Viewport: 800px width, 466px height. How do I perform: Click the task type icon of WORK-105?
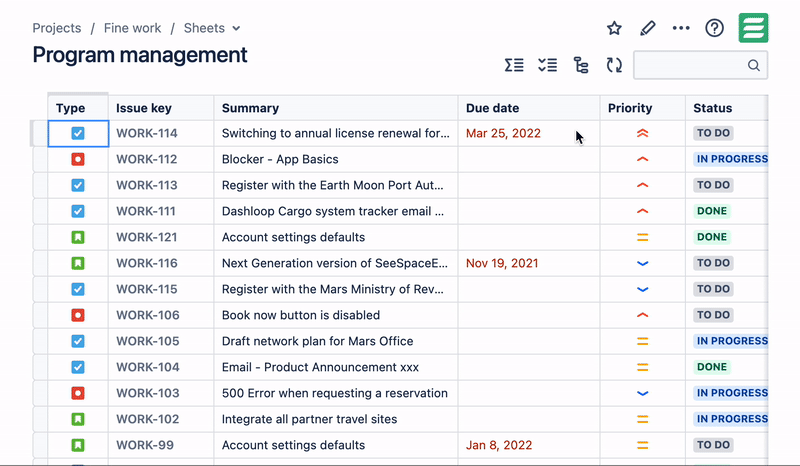pos(78,341)
